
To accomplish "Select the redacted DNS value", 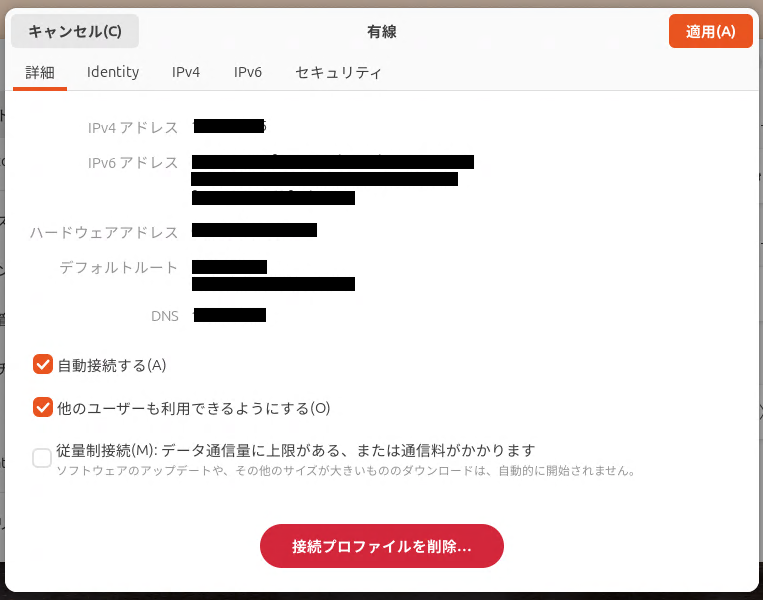I will click(229, 315).
